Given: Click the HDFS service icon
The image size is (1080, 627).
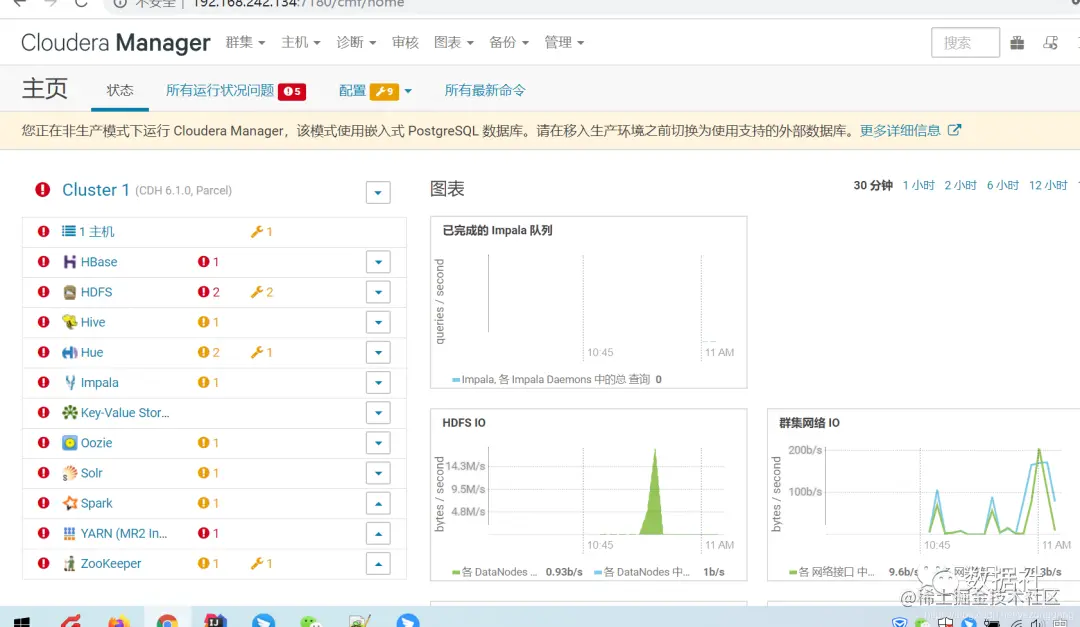Looking at the screenshot, I should pos(70,292).
